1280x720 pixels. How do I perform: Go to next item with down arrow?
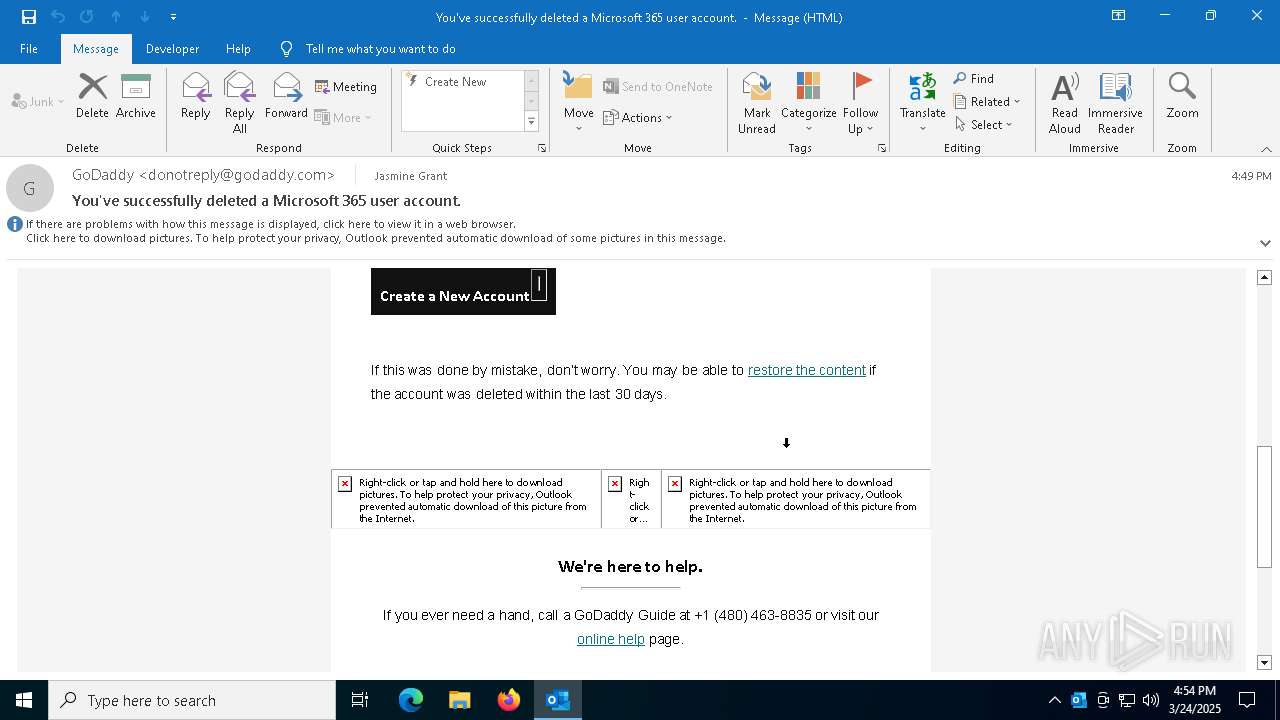point(145,17)
